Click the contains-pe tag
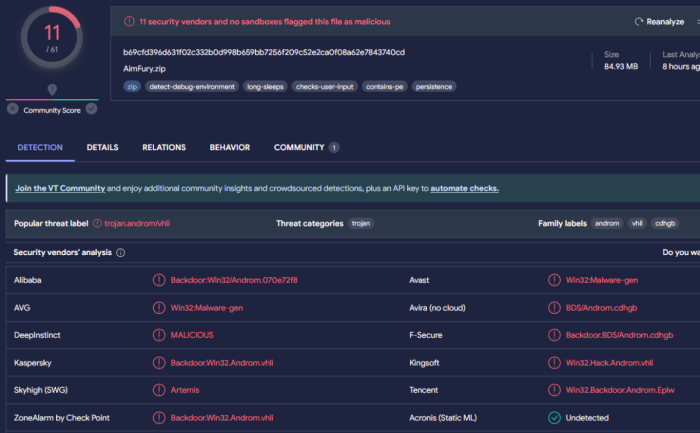 [x=384, y=87]
